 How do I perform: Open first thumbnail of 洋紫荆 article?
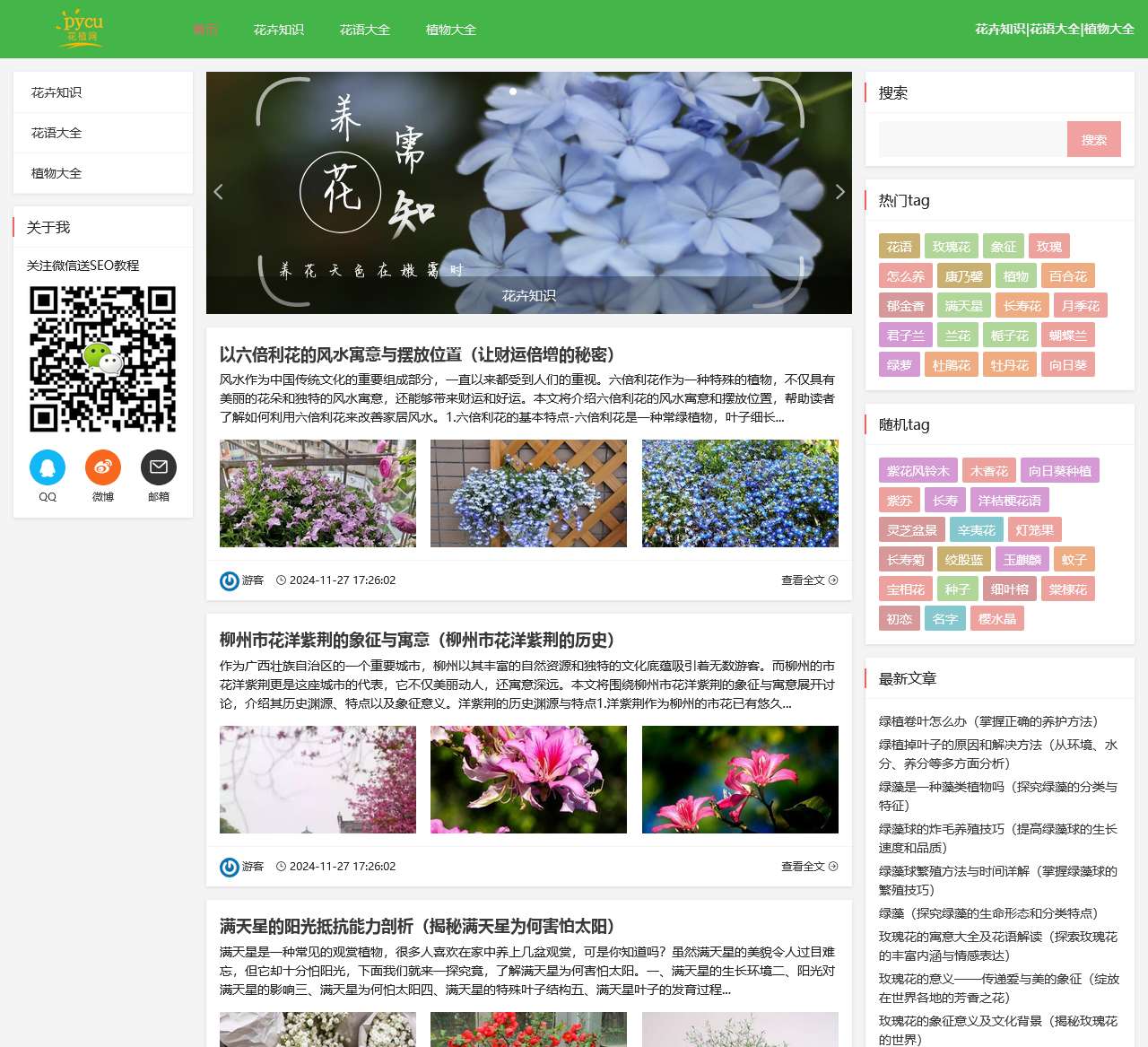(317, 780)
